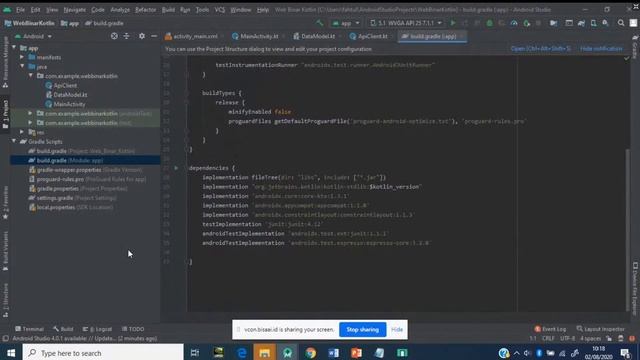Open the Refactor menu
Screen dimensions: 640x360
pyautogui.click(x=146, y=9)
